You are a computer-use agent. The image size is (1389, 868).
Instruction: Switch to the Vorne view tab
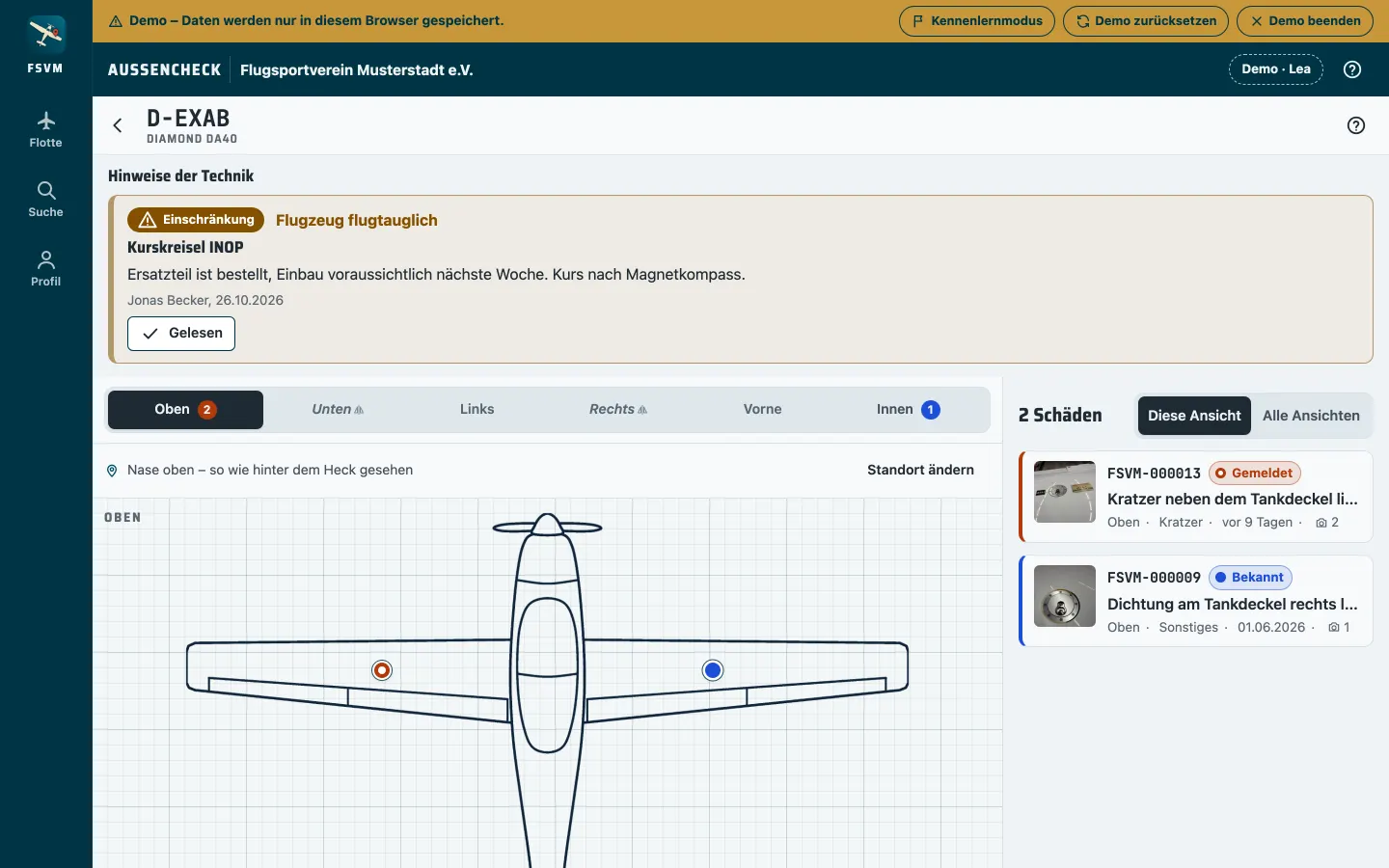pyautogui.click(x=762, y=410)
